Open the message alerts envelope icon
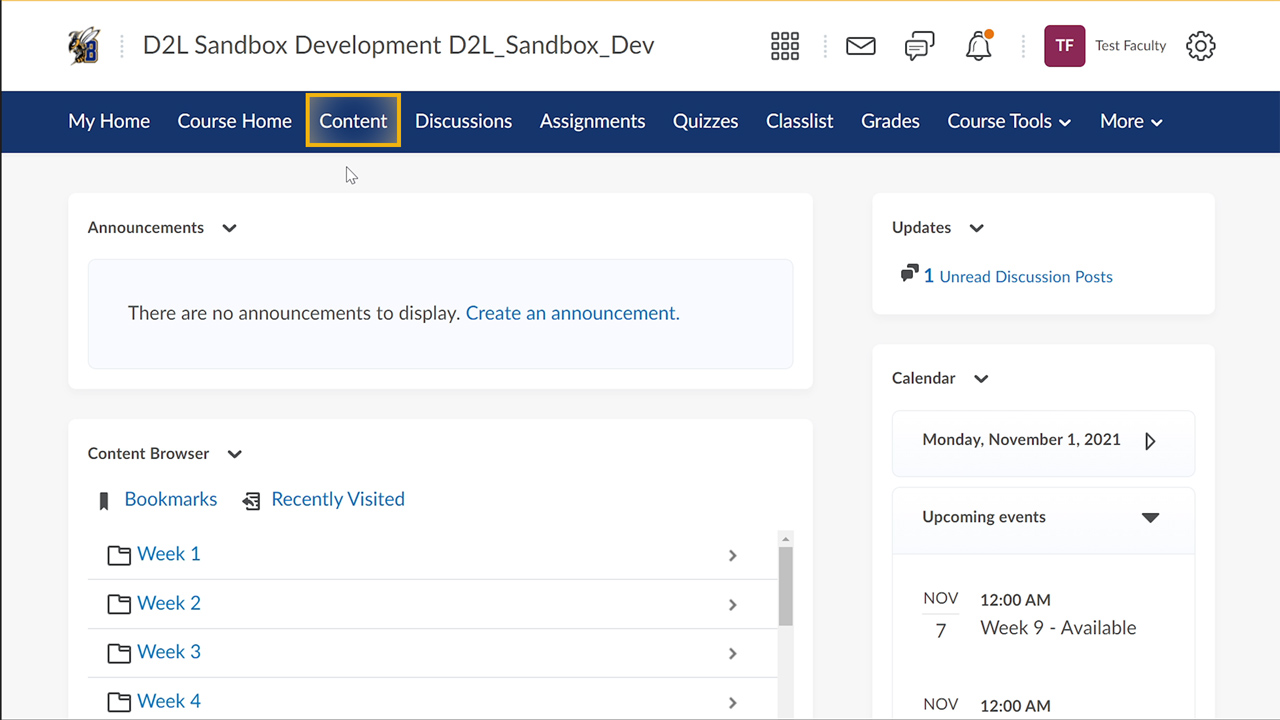The height and width of the screenshot is (720, 1280). tap(860, 46)
